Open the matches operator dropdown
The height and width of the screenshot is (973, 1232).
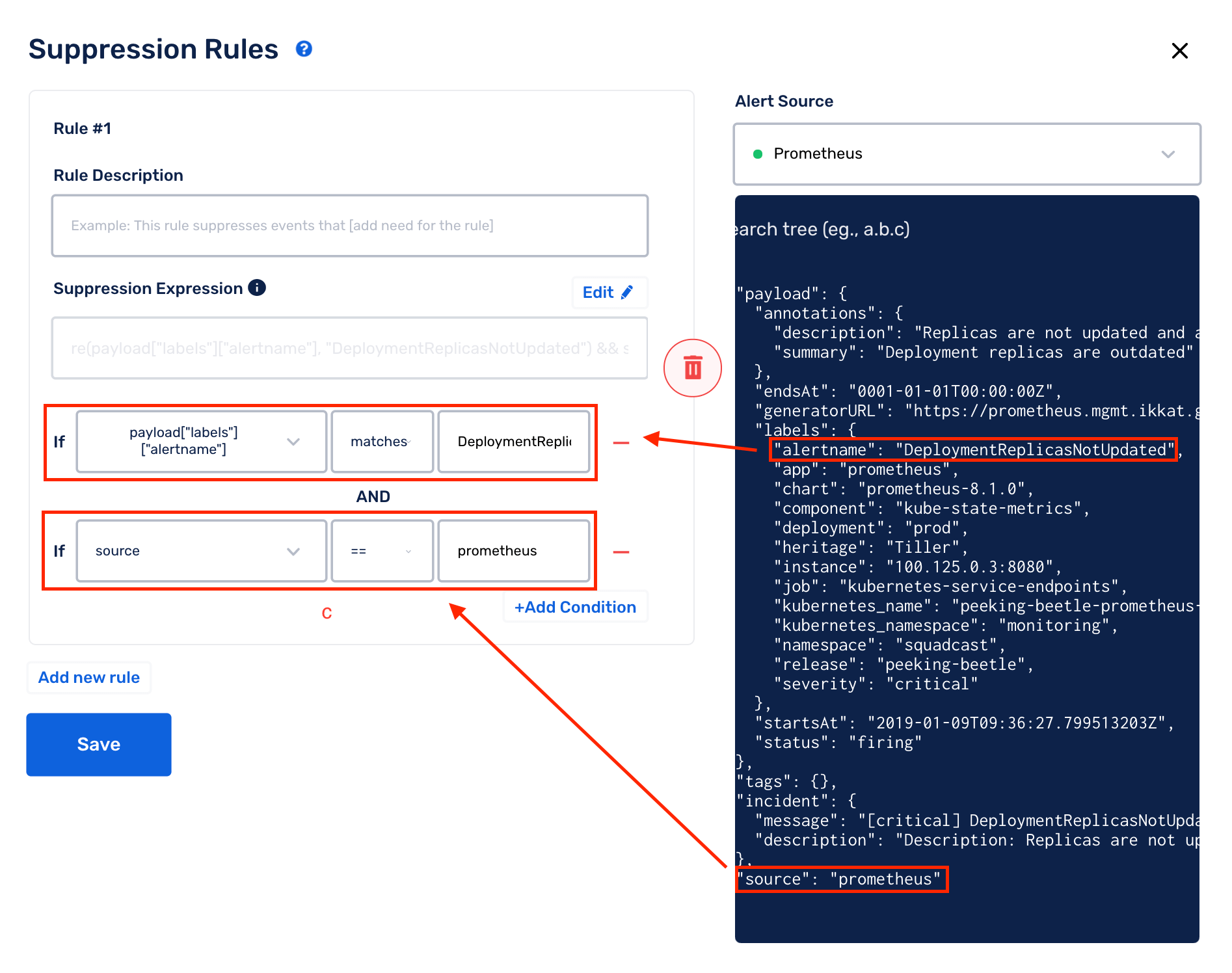382,442
